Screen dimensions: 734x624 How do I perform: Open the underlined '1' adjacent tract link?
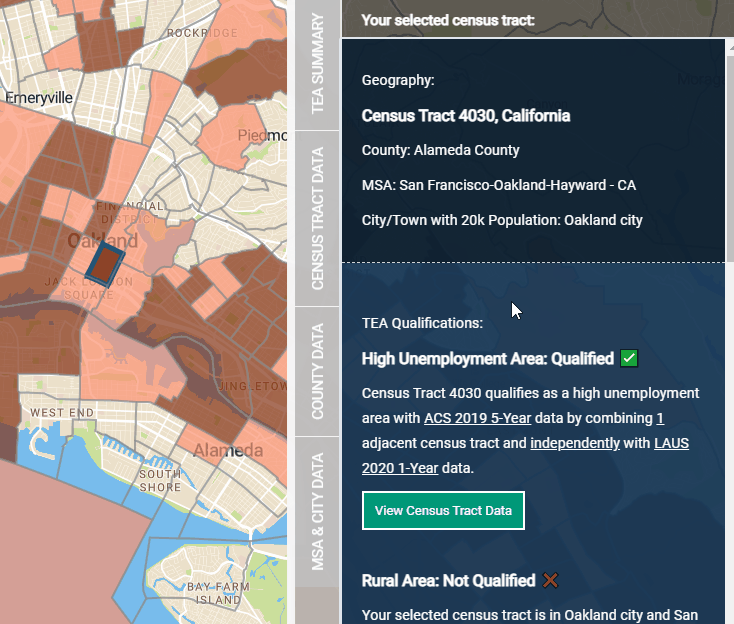[660, 418]
